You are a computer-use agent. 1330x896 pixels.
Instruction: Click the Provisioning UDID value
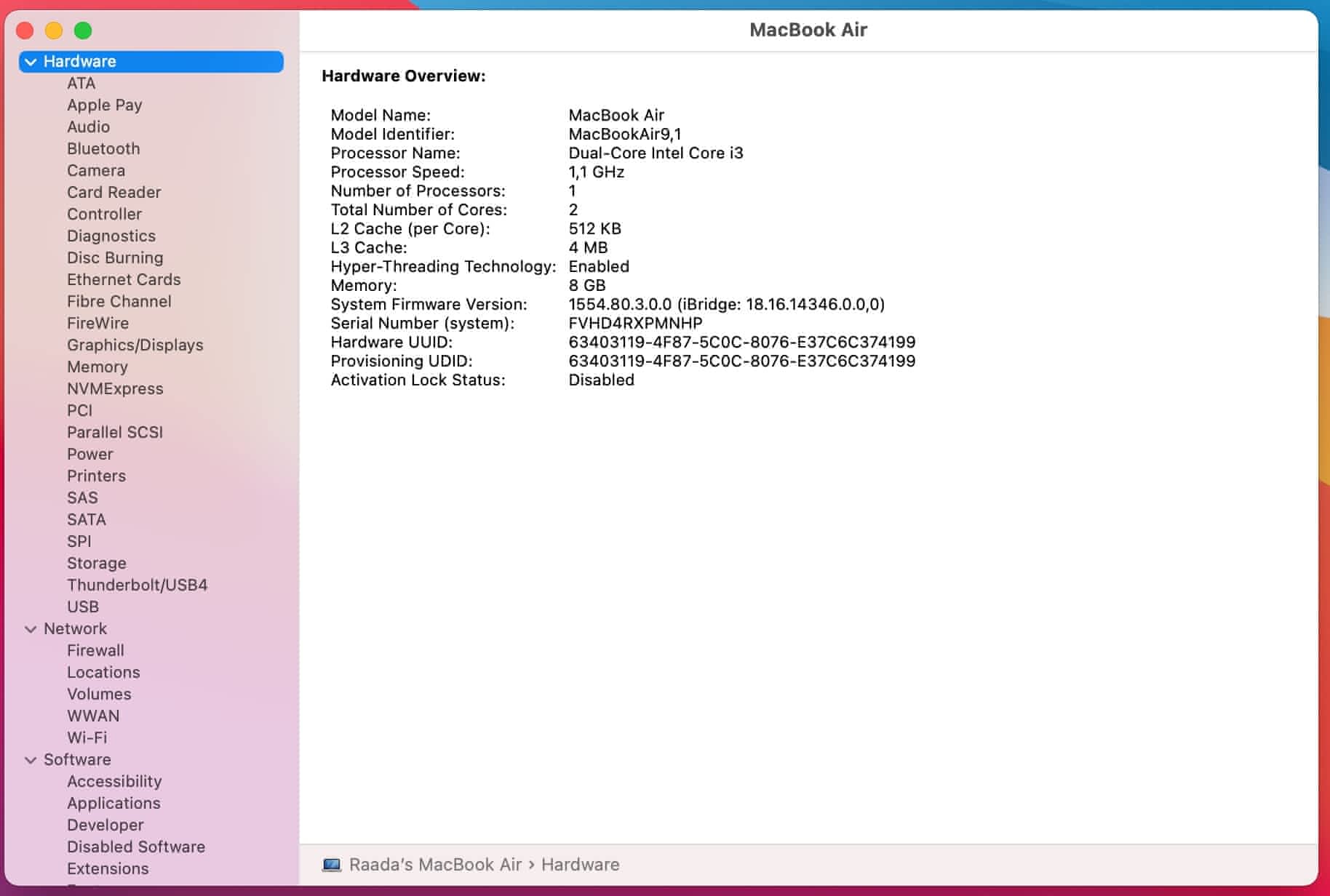click(x=742, y=361)
